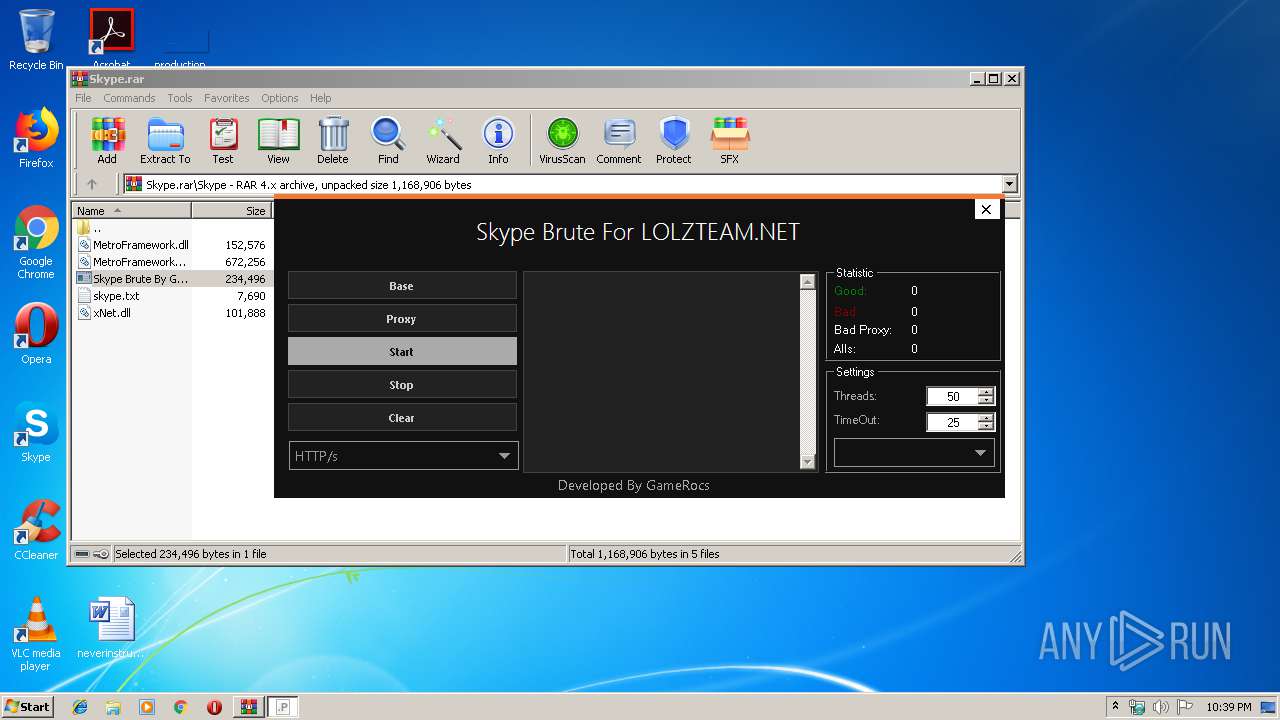The image size is (1280, 720).
Task: Show hidden system tray icons arrow
Action: tap(1115, 707)
